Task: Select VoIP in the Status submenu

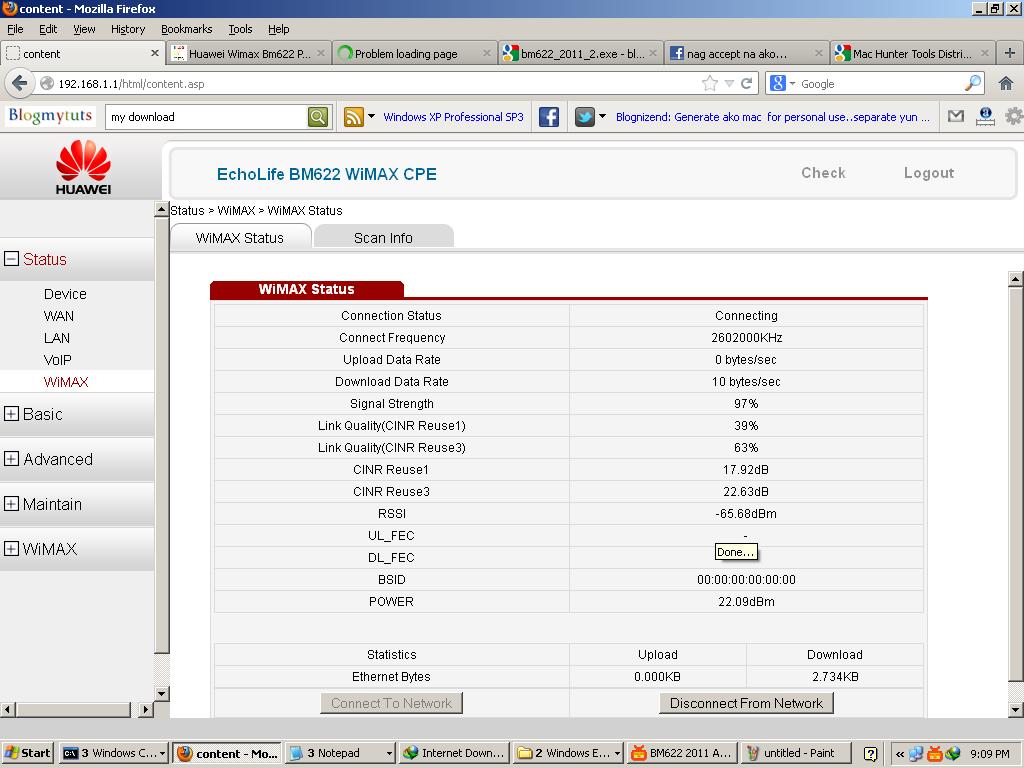Action: click(x=57, y=360)
